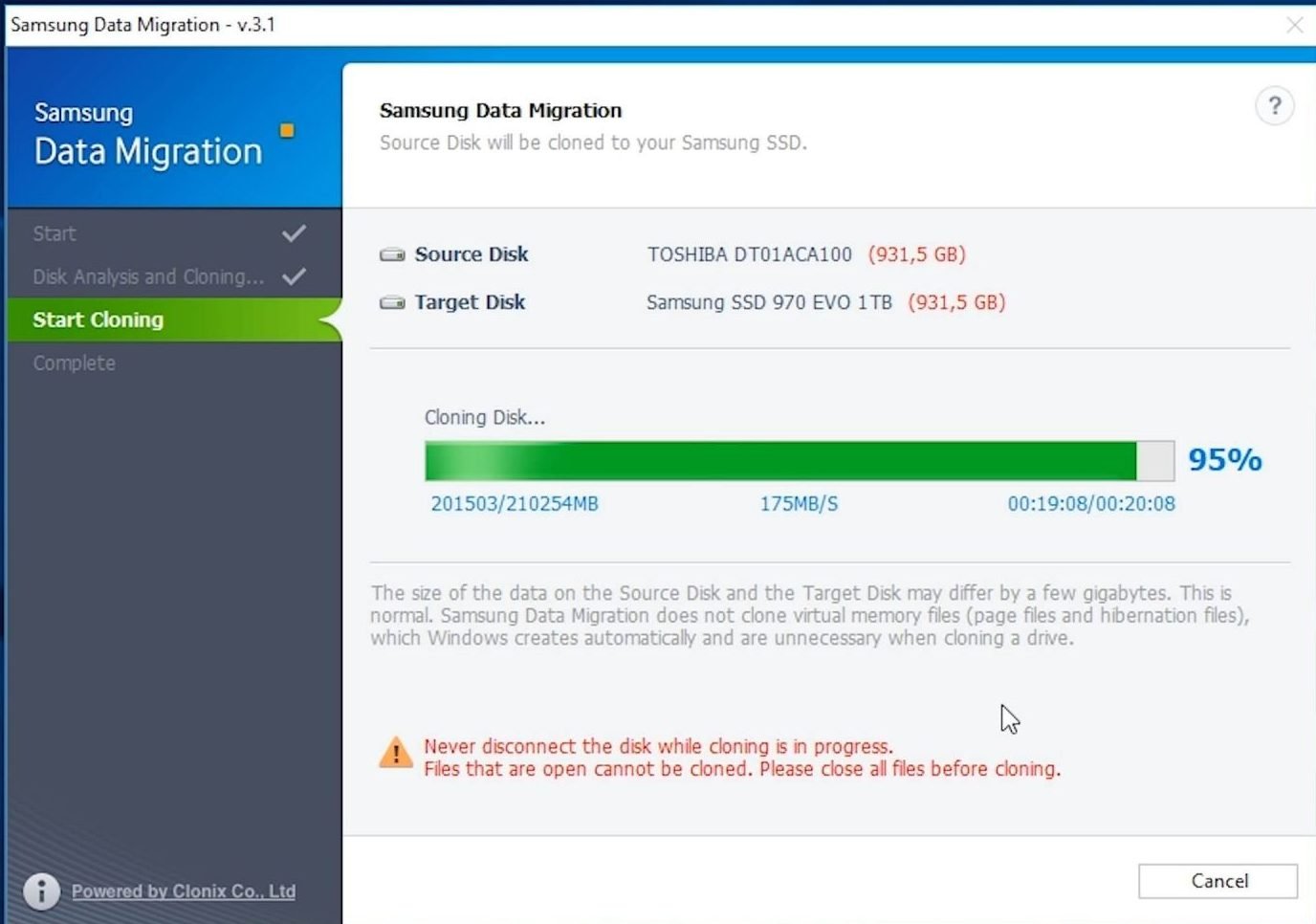
Task: Open the Powered by Clonix link
Action: (183, 891)
